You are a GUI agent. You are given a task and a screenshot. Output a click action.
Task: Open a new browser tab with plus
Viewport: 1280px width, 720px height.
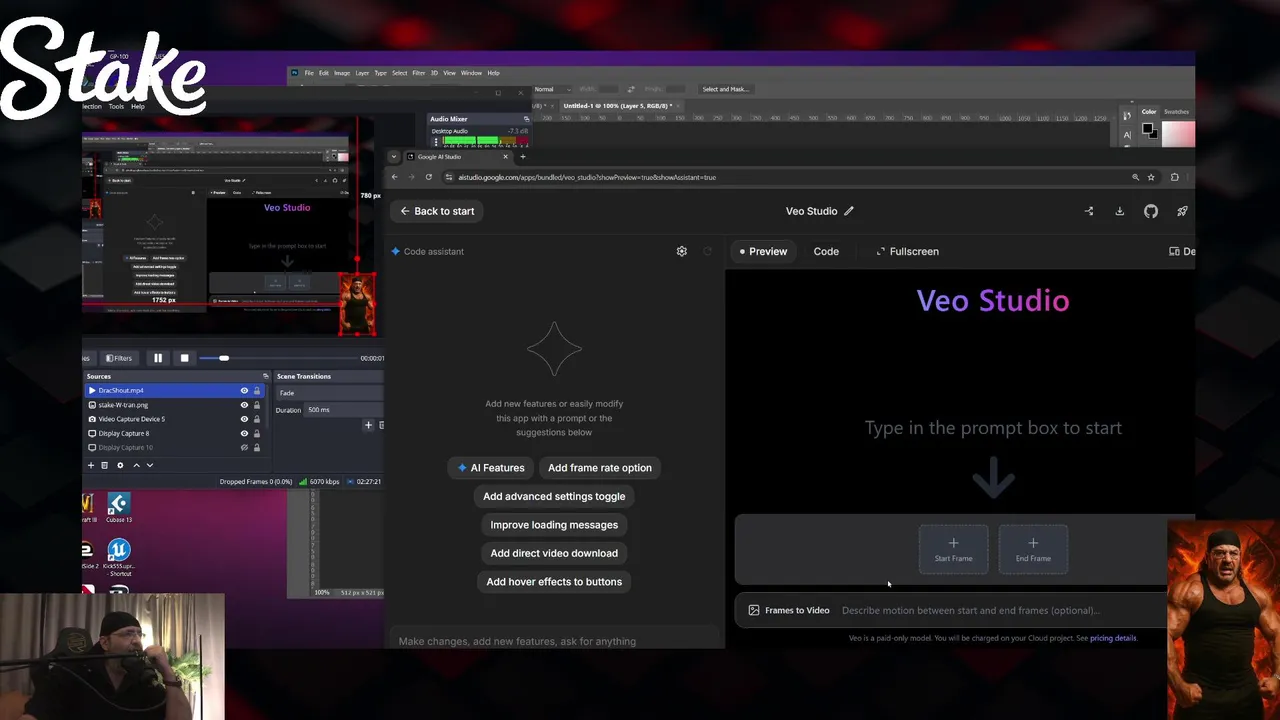pyautogui.click(x=522, y=156)
